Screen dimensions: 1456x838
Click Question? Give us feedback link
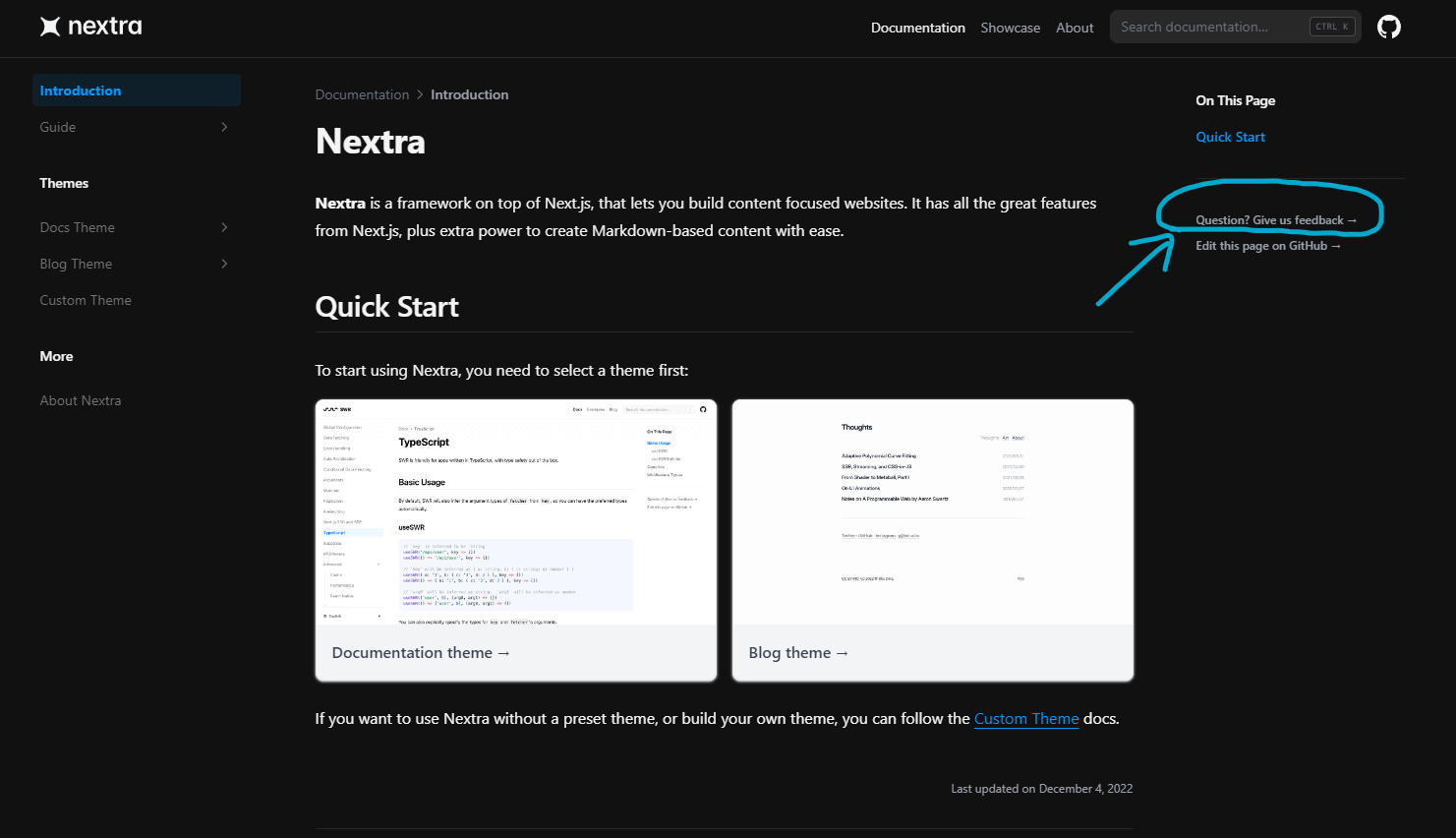[1276, 220]
